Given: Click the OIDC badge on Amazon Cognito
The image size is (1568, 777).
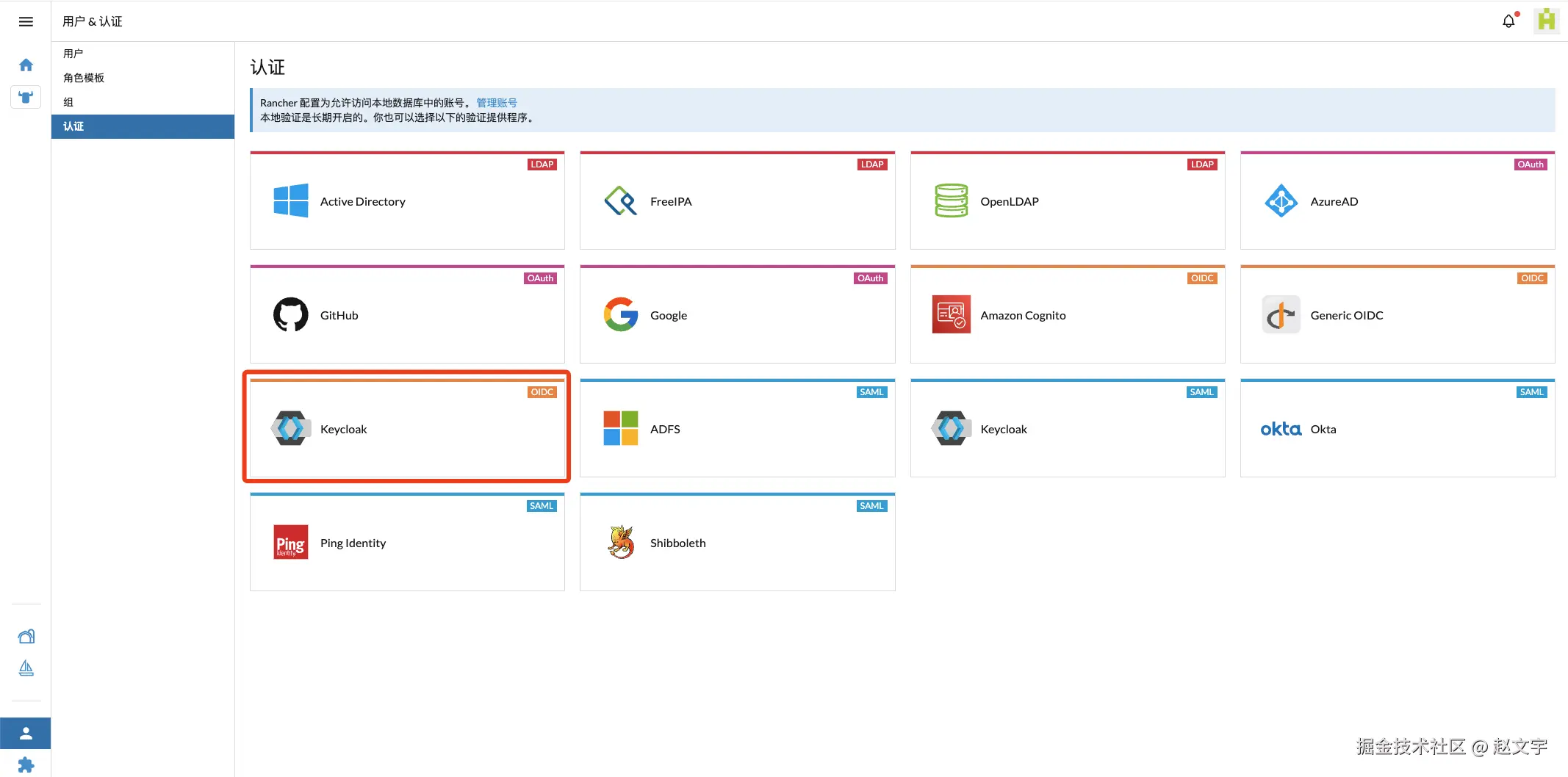Looking at the screenshot, I should [x=1202, y=278].
